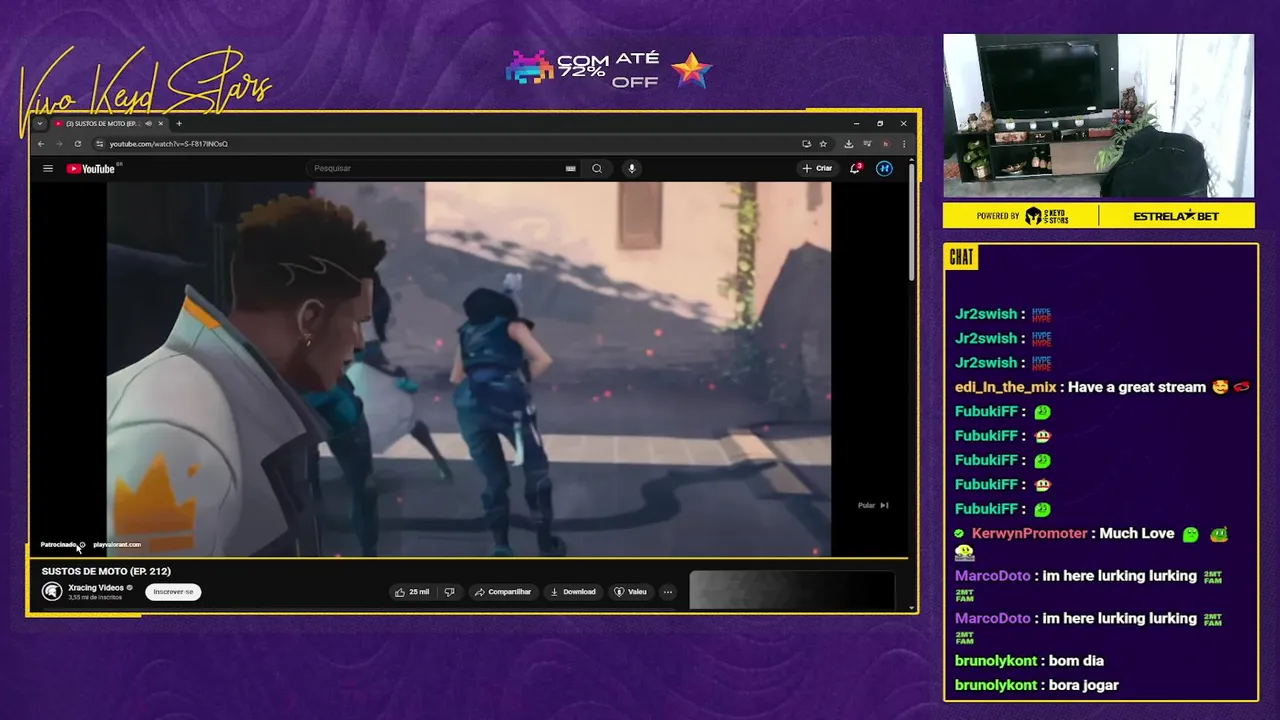The height and width of the screenshot is (720, 1280).
Task: Open the site information icon in address bar
Action: 100,144
